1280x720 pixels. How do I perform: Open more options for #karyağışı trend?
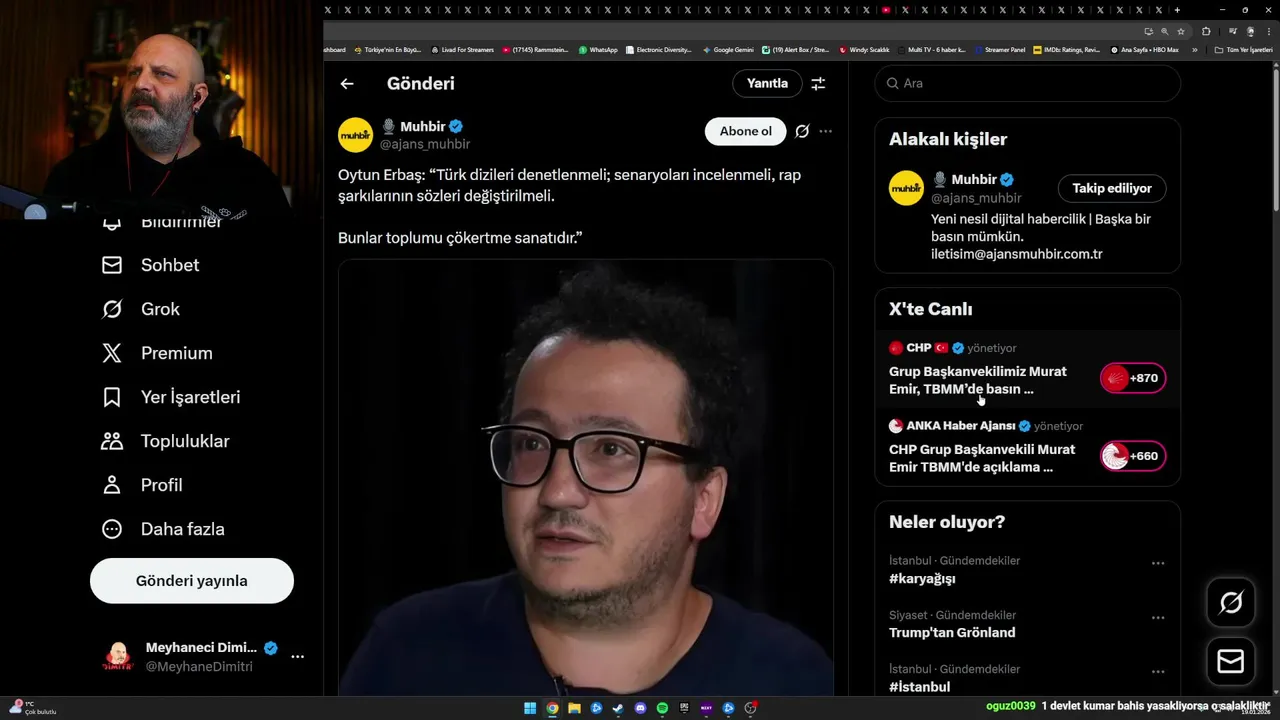click(x=1158, y=563)
